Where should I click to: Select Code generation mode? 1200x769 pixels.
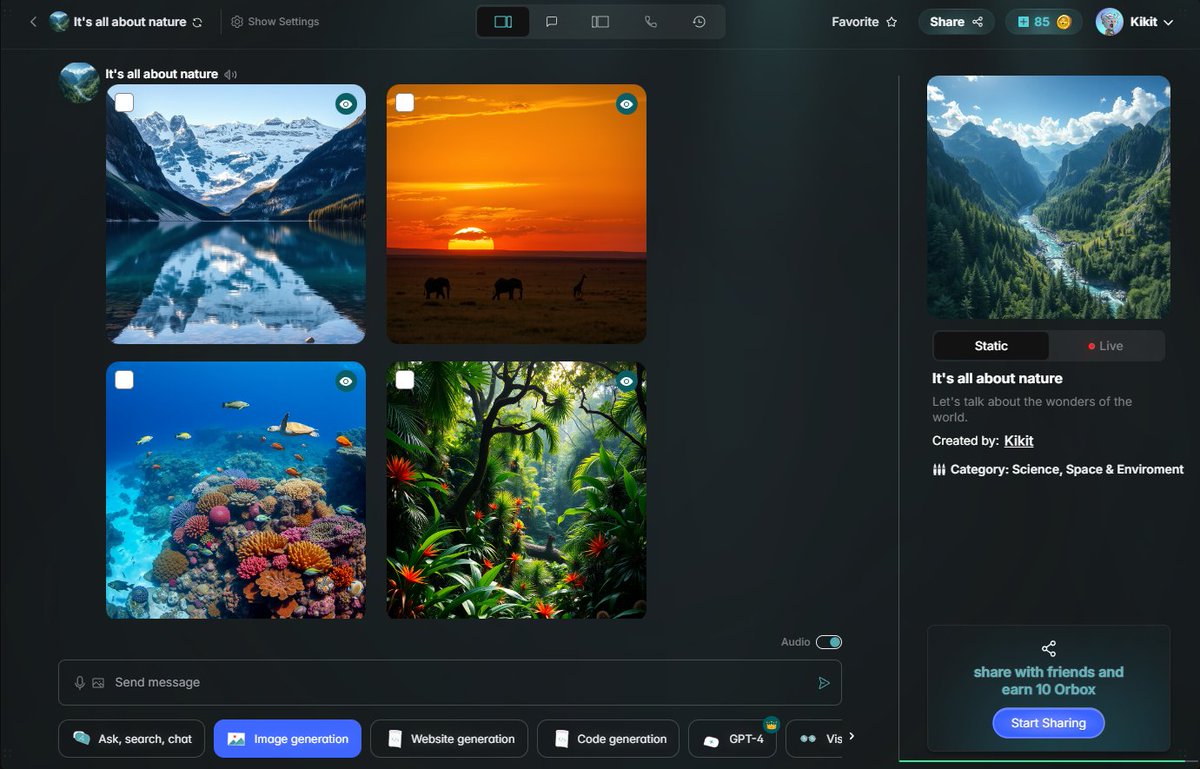(608, 739)
